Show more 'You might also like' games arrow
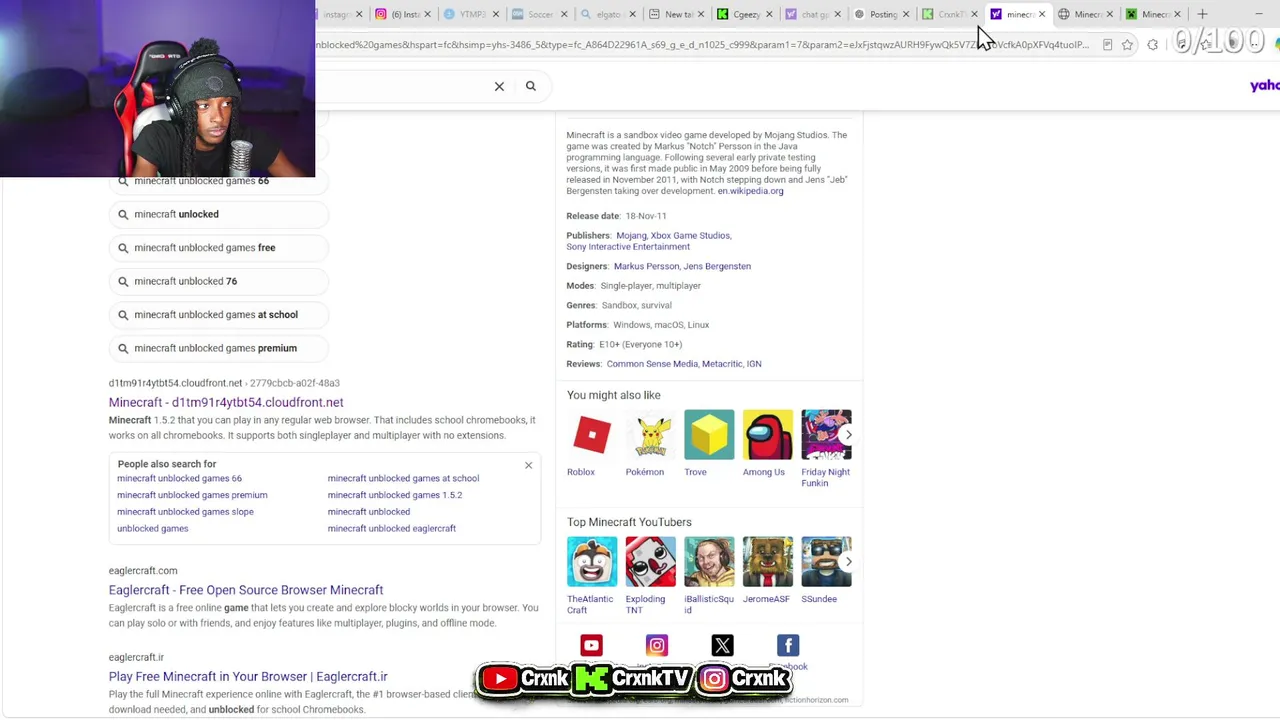1280x720 pixels. [x=848, y=435]
